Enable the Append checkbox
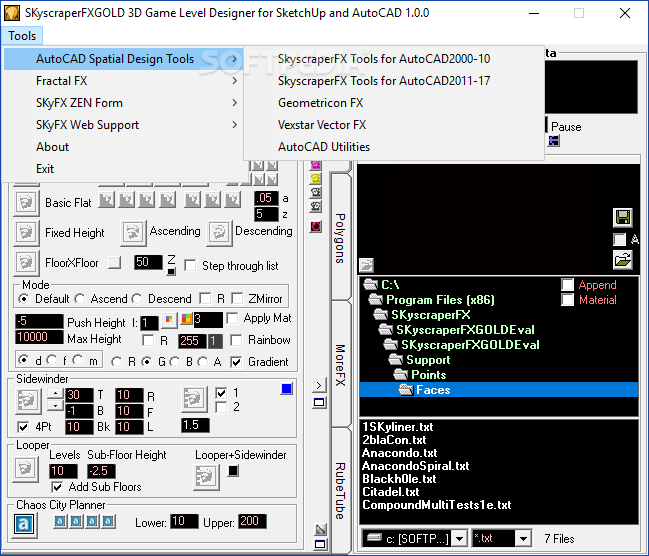Image resolution: width=649 pixels, height=556 pixels. 567,284
